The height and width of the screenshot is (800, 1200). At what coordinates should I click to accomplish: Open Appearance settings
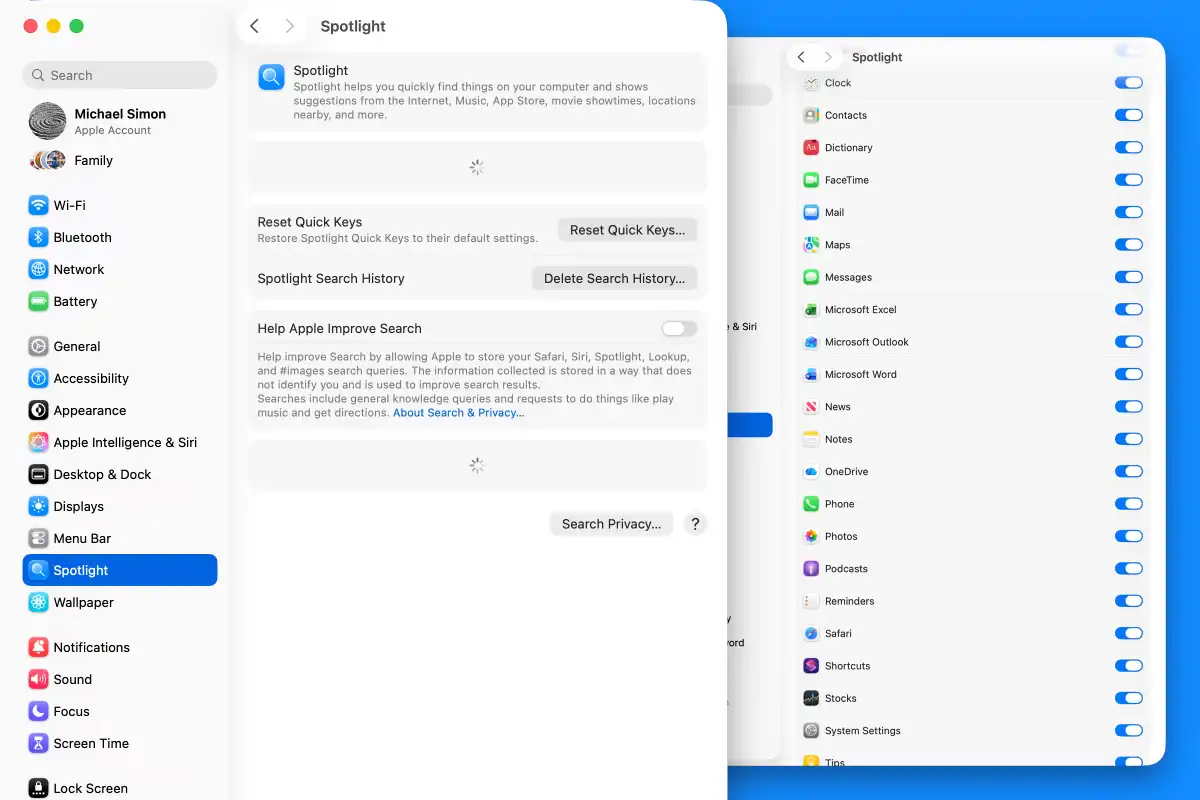pyautogui.click(x=119, y=410)
